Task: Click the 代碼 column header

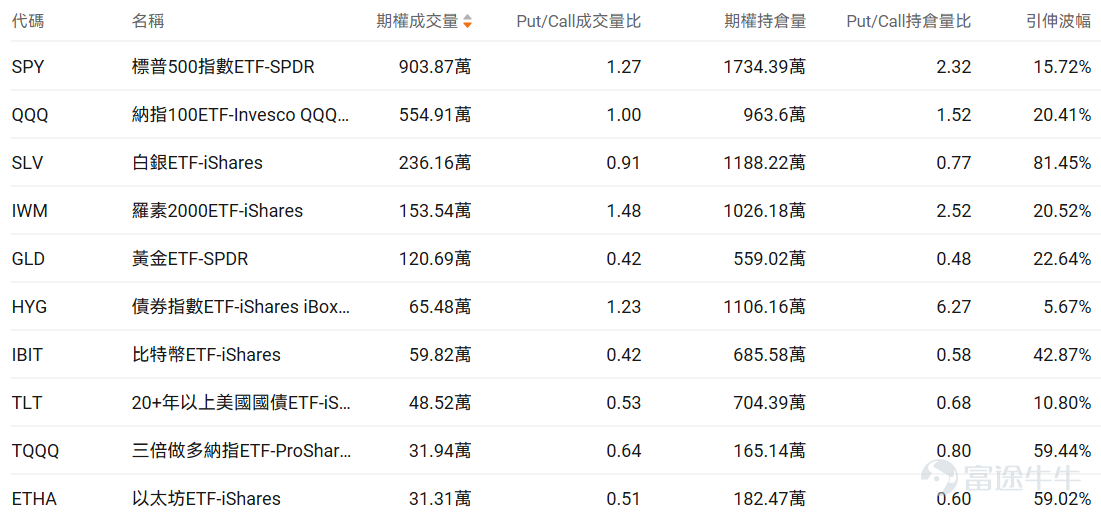Action: pos(27,22)
